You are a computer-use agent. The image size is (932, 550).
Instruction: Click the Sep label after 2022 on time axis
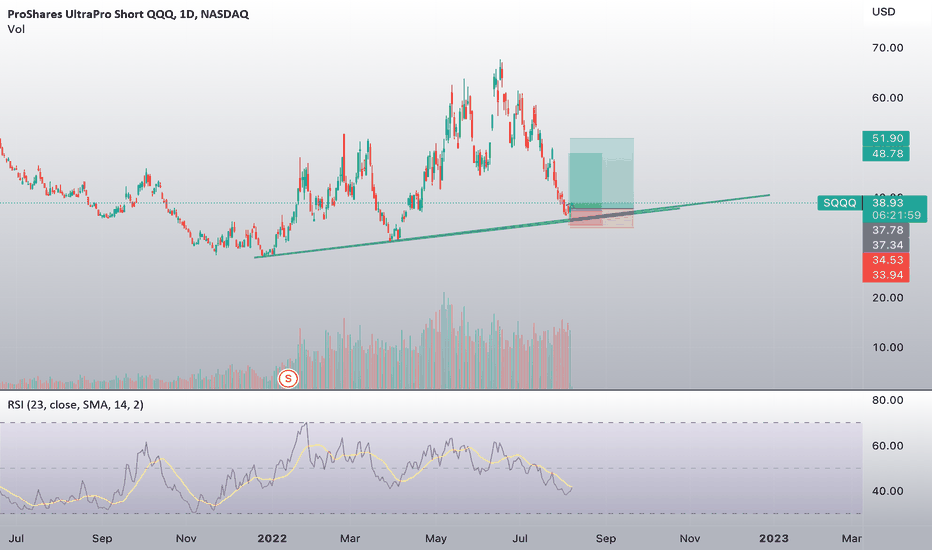click(606, 539)
